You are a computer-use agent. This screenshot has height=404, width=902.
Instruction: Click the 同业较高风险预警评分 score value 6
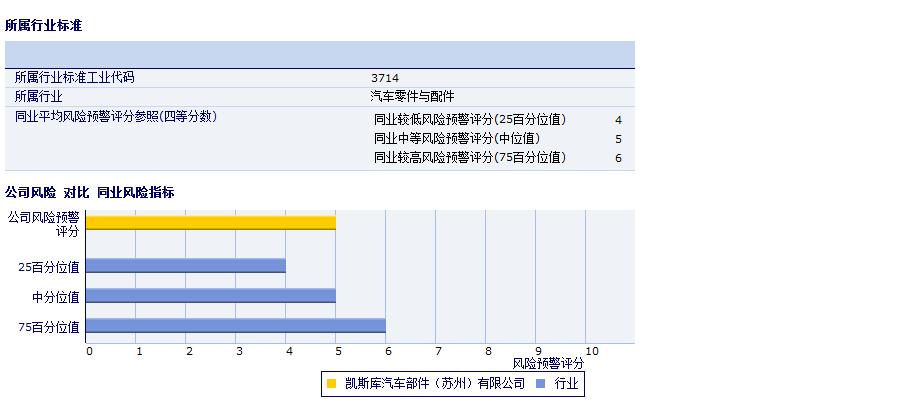click(x=618, y=158)
